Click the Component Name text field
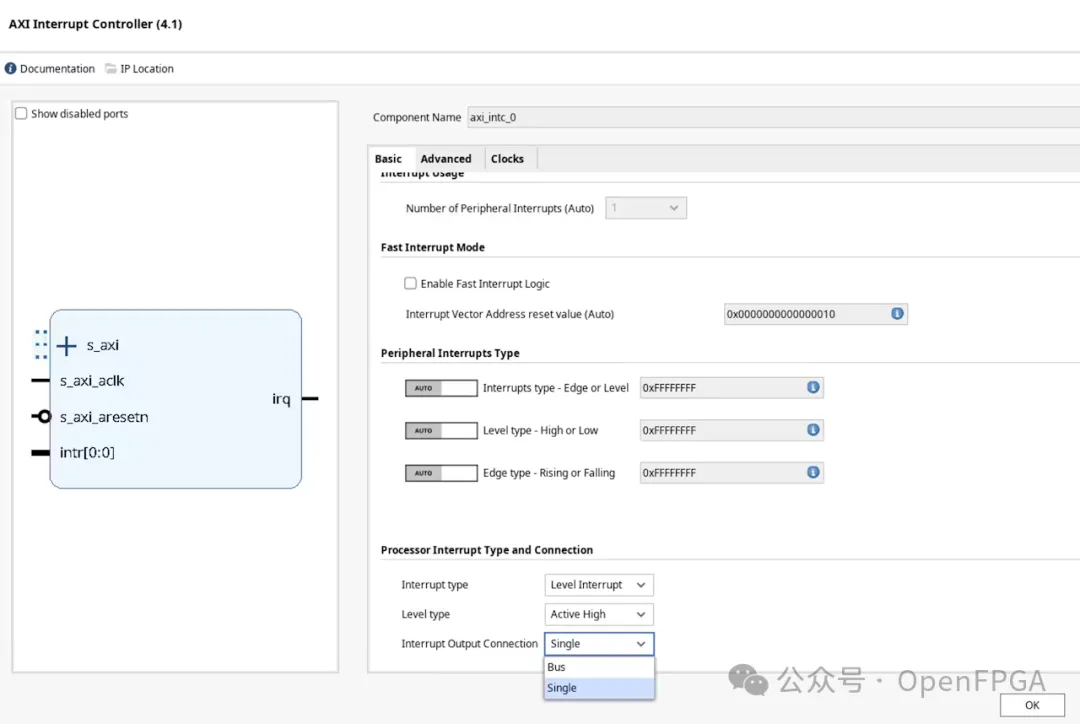Screen dimensions: 1080x724 click(770, 118)
